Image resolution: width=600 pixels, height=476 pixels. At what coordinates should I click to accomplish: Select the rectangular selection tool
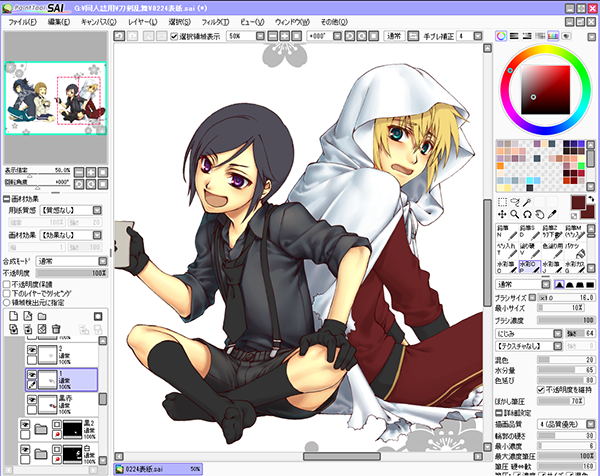[502, 202]
